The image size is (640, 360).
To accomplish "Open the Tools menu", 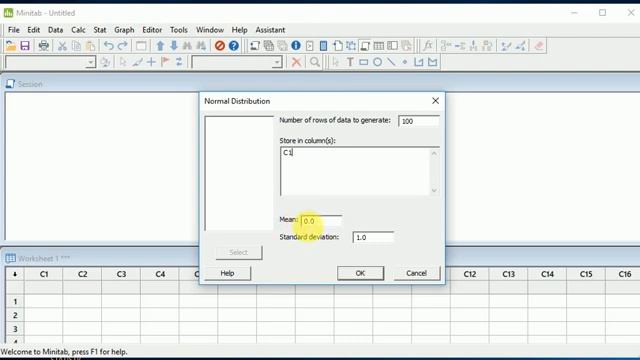I will point(179,30).
